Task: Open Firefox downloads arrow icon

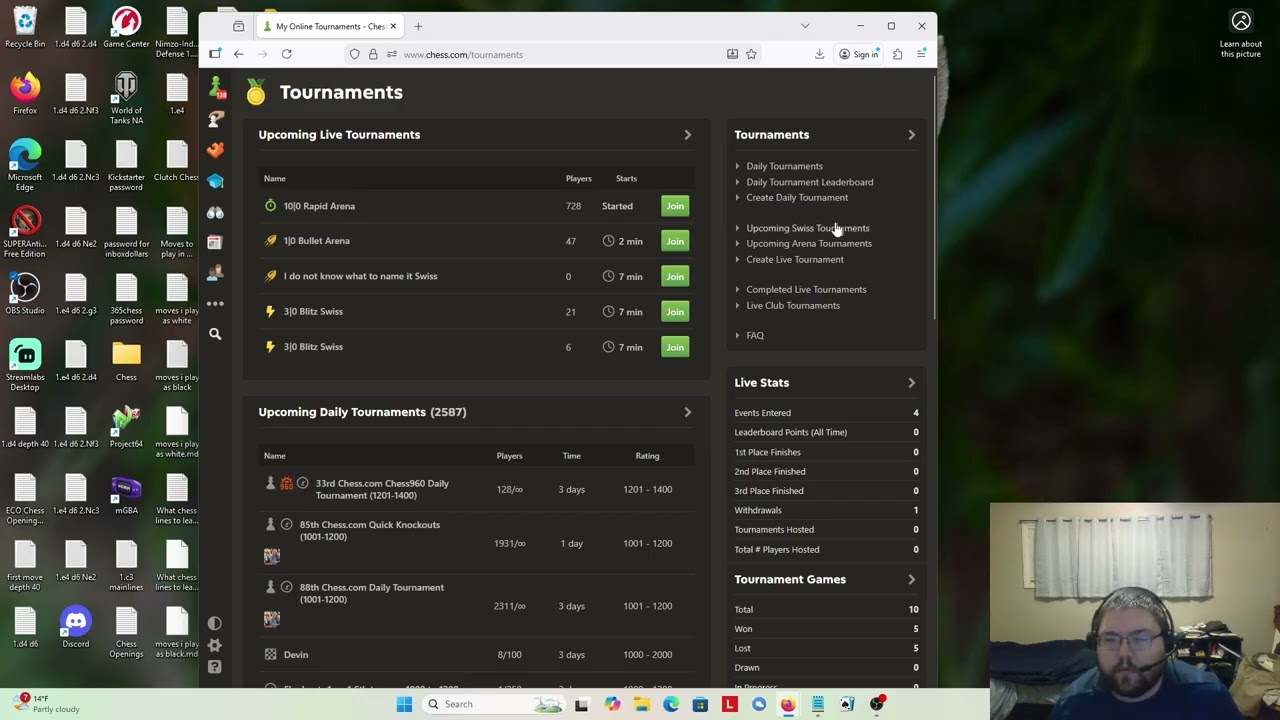Action: pyautogui.click(x=819, y=54)
